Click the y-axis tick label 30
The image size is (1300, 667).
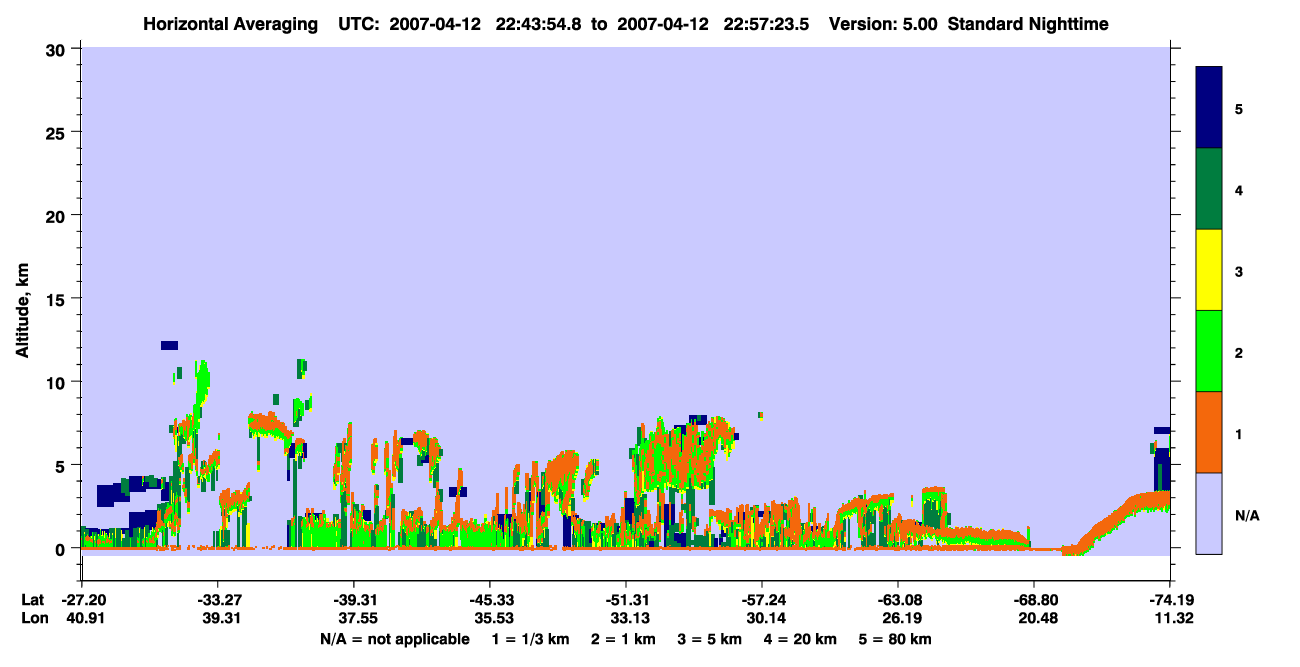[x=58, y=48]
